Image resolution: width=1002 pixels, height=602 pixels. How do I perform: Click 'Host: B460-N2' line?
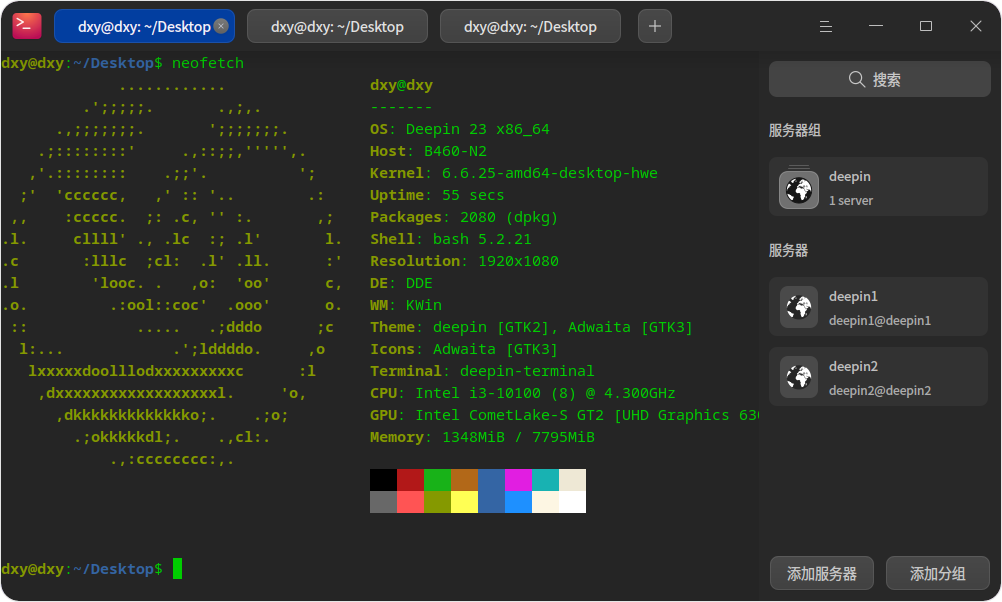(x=428, y=151)
